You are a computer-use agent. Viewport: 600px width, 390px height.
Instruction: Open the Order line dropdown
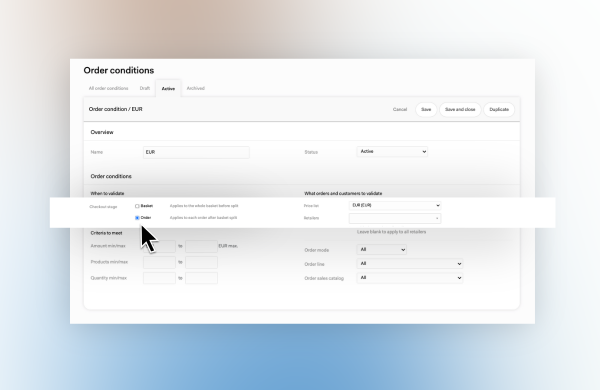pyautogui.click(x=410, y=264)
